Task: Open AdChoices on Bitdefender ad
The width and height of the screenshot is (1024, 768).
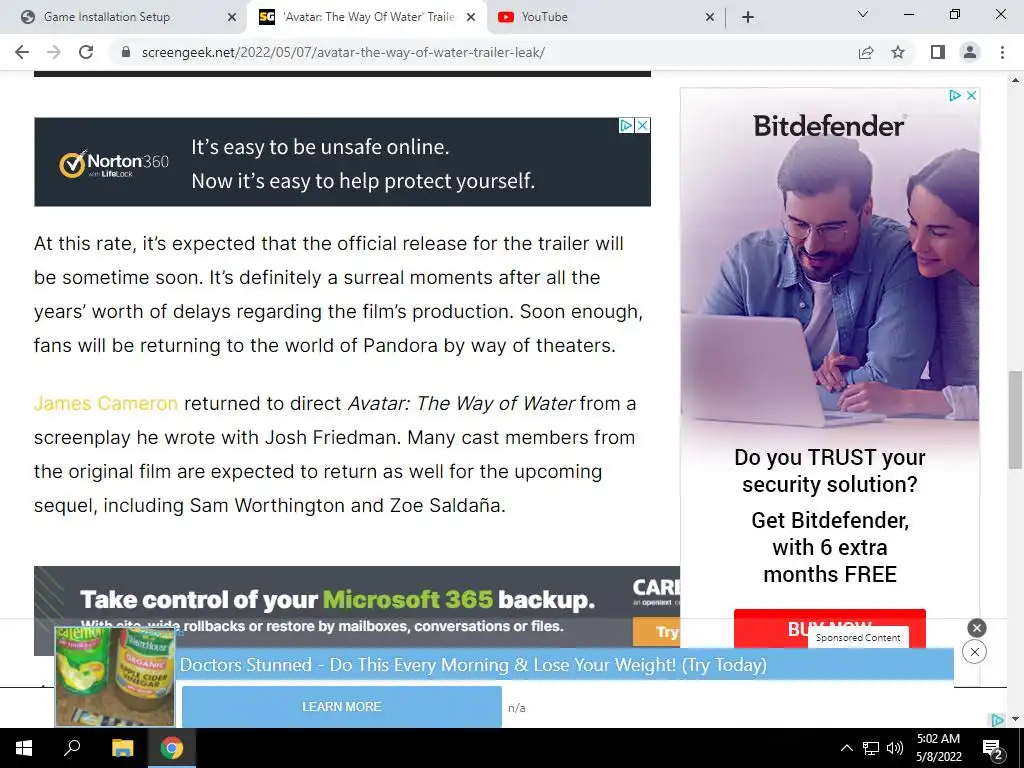Action: tap(955, 95)
